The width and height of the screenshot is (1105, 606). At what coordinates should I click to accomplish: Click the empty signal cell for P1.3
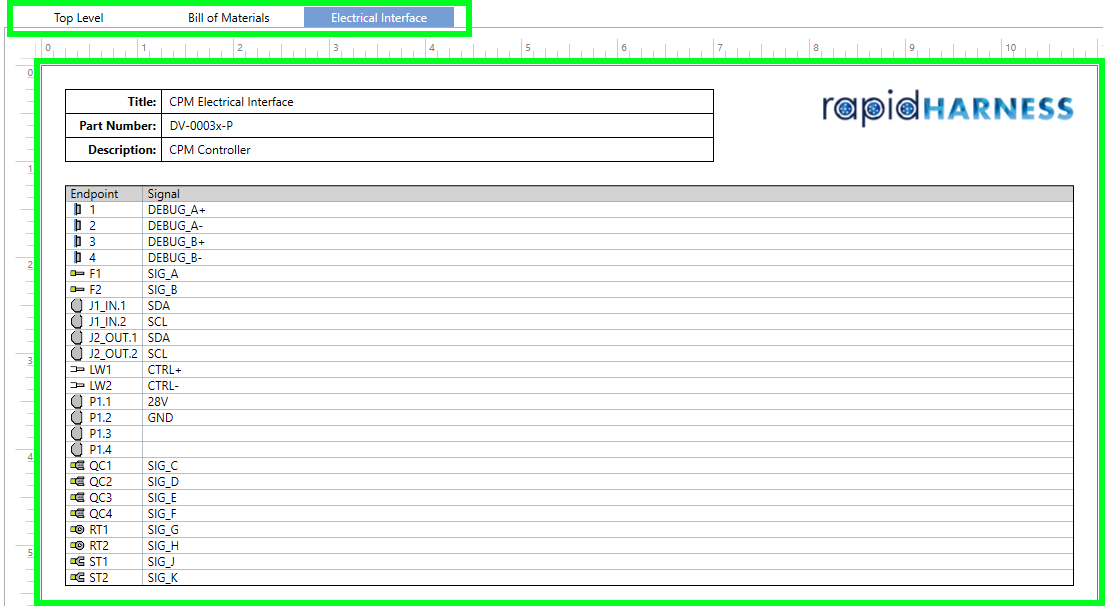click(607, 434)
